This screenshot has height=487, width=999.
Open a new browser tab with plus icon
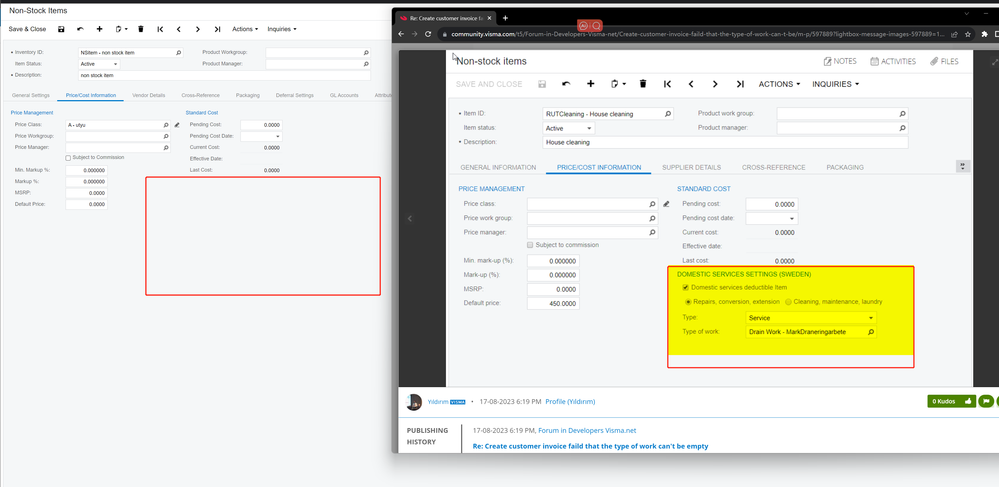click(505, 18)
